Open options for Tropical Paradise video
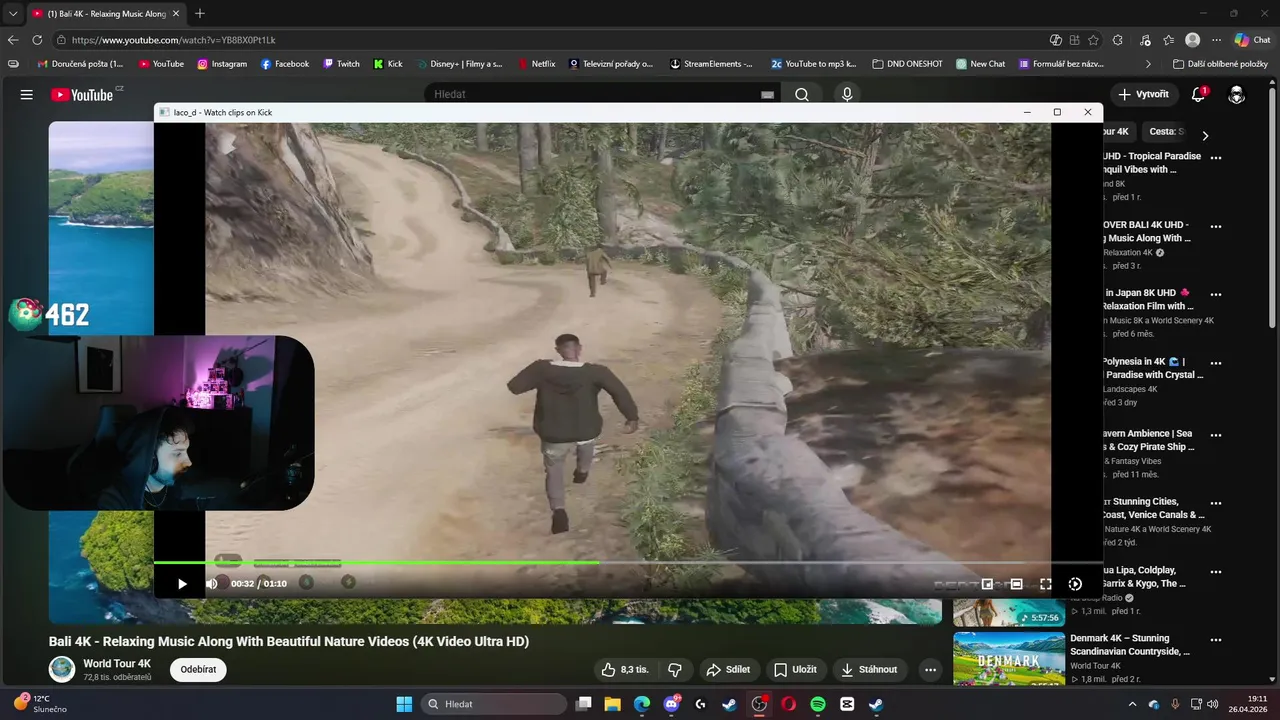 [x=1216, y=158]
